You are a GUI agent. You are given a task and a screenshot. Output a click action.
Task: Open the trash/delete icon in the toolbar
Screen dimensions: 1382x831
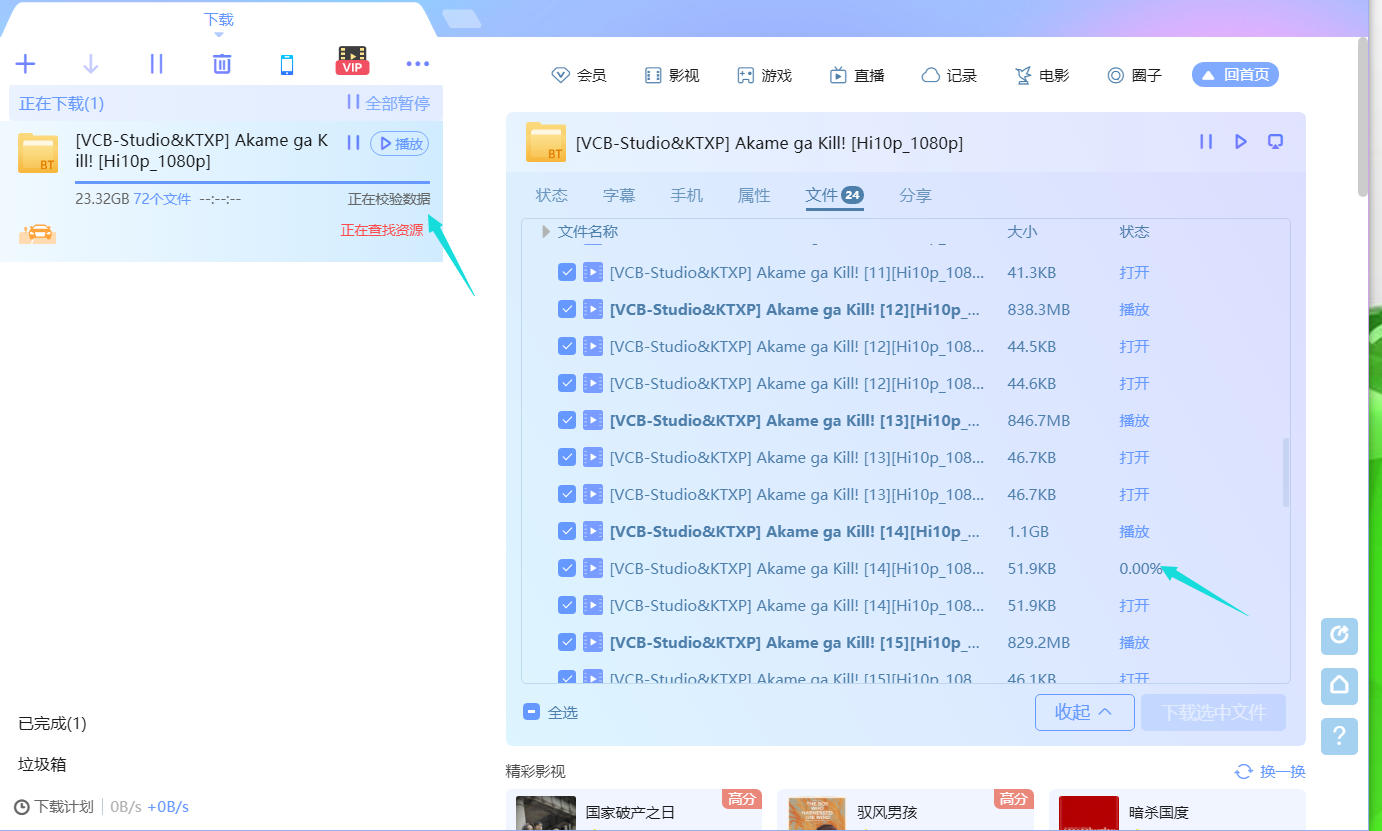221,63
